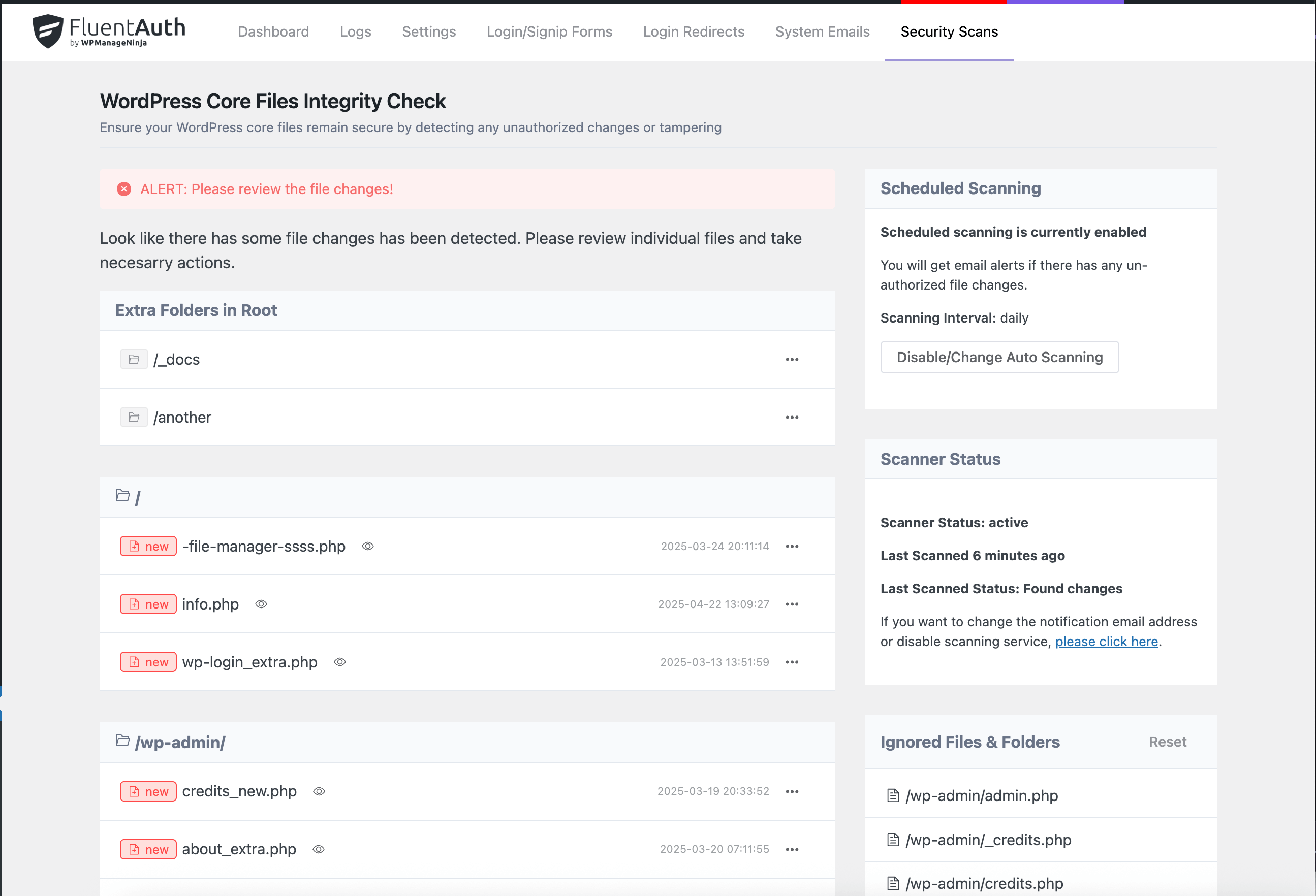Image resolution: width=1316 pixels, height=896 pixels.
Task: Click the about_extra.php file name
Action: [x=239, y=849]
